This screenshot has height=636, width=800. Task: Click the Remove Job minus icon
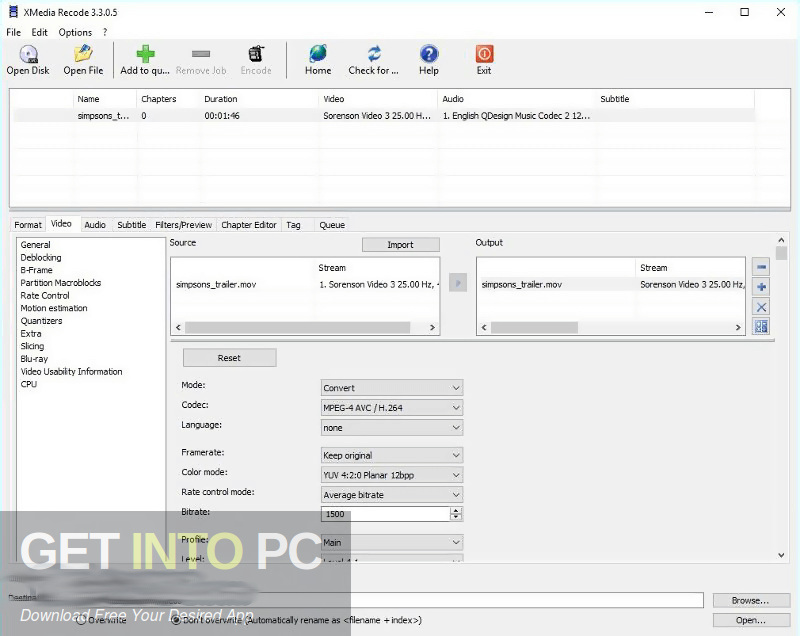coord(201,54)
